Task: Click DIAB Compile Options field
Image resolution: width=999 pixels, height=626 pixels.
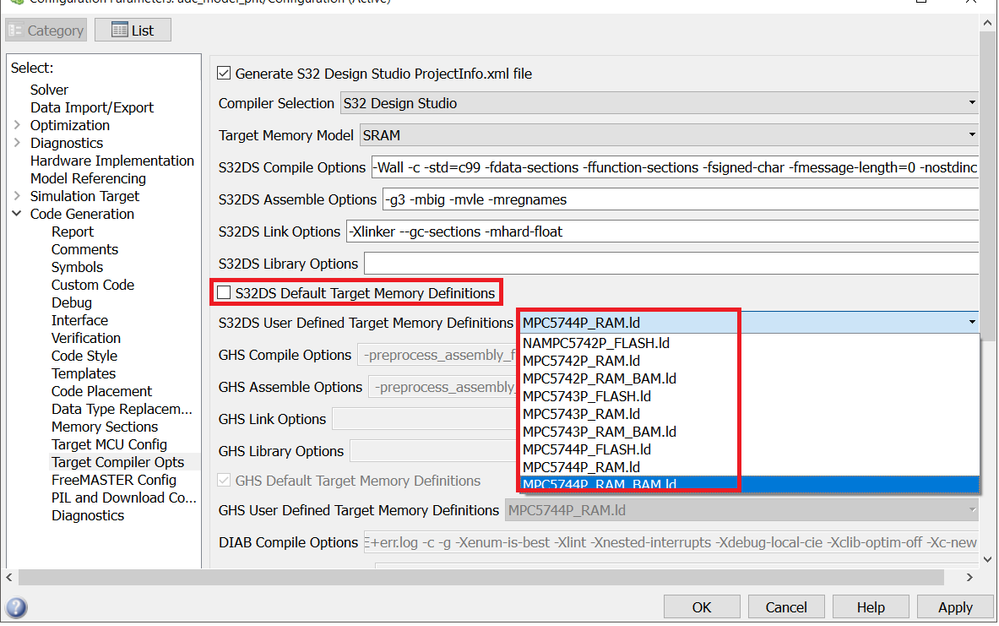Action: [x=672, y=543]
